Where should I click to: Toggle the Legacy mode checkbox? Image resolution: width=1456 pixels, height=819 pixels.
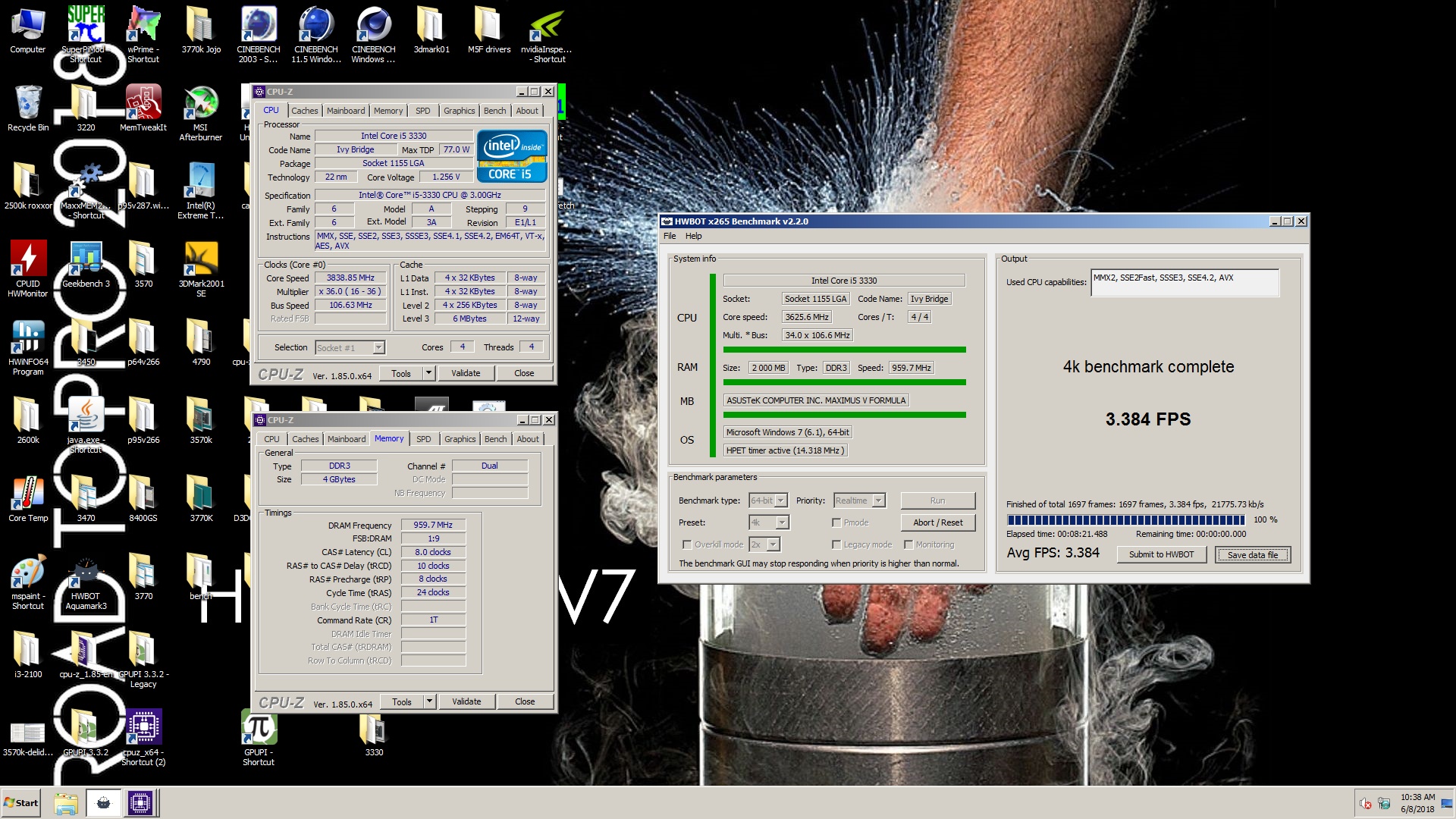836,544
